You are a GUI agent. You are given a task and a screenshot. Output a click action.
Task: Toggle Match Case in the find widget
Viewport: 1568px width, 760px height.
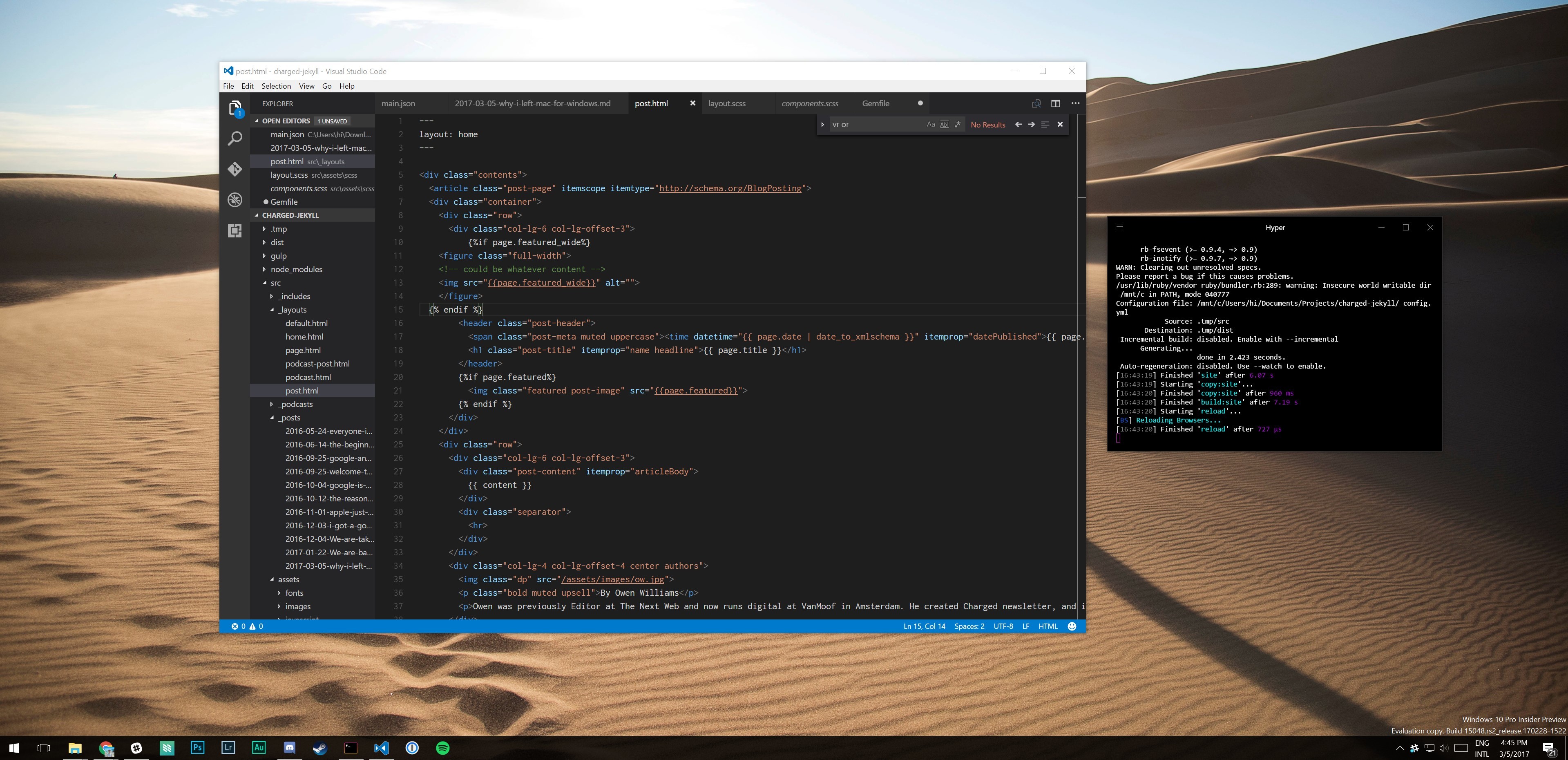pyautogui.click(x=931, y=124)
